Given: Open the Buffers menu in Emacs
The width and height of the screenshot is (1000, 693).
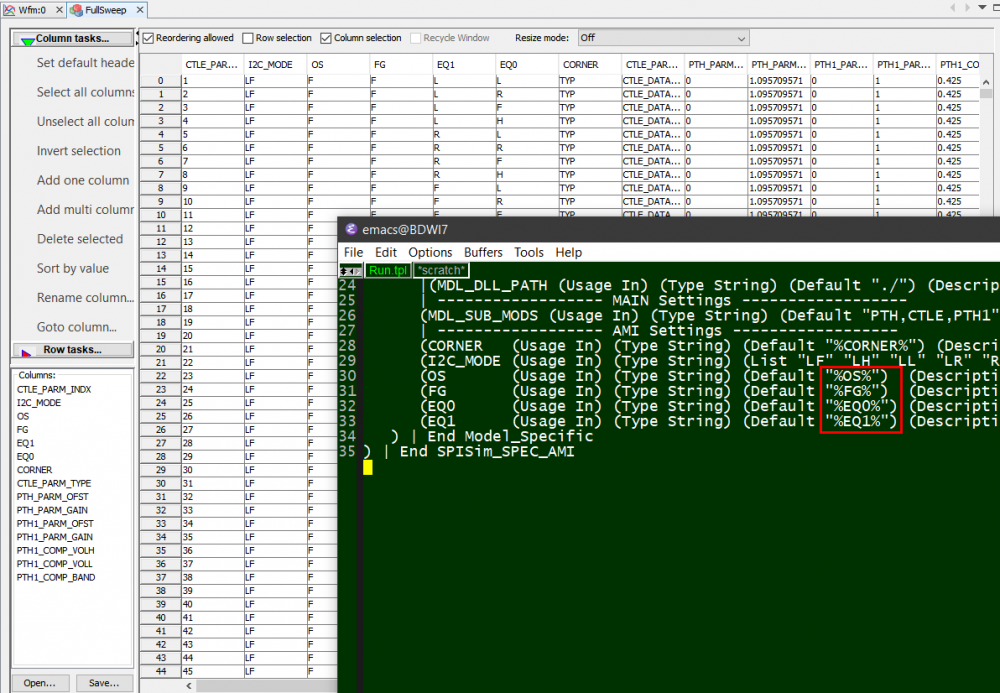Looking at the screenshot, I should pyautogui.click(x=483, y=252).
